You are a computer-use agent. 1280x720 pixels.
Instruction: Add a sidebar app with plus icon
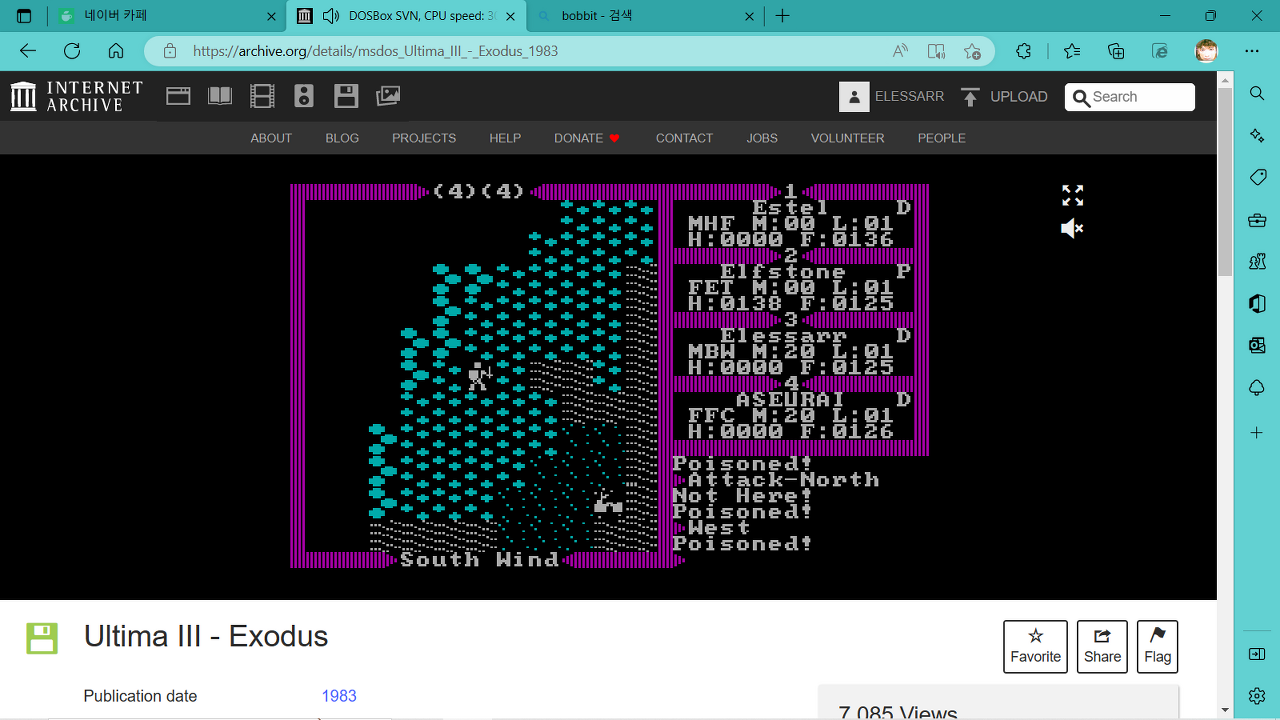pyautogui.click(x=1257, y=433)
